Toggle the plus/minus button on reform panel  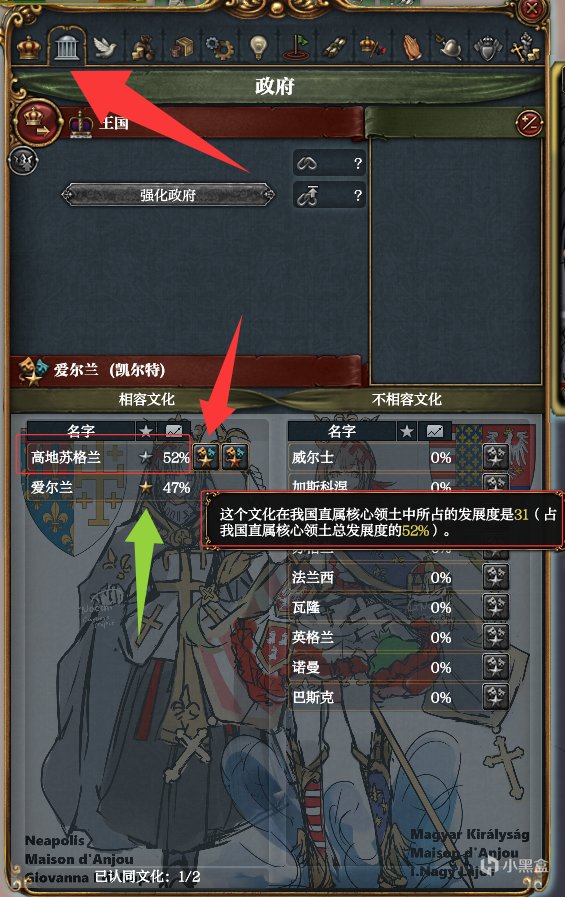tap(528, 122)
